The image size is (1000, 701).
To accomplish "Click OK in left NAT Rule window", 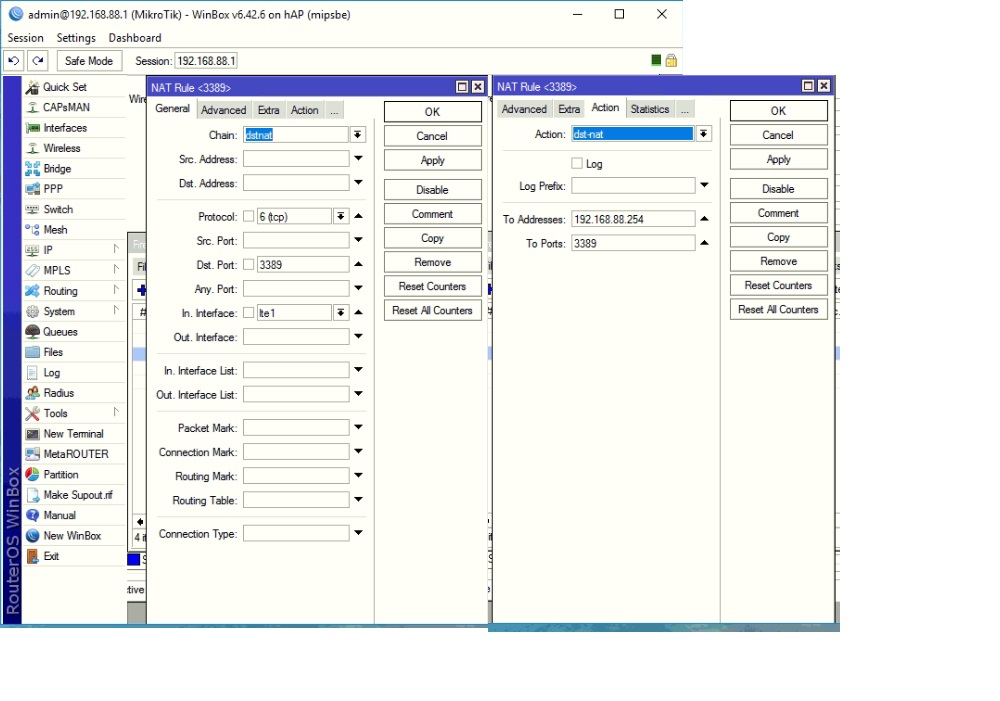I will pyautogui.click(x=432, y=112).
